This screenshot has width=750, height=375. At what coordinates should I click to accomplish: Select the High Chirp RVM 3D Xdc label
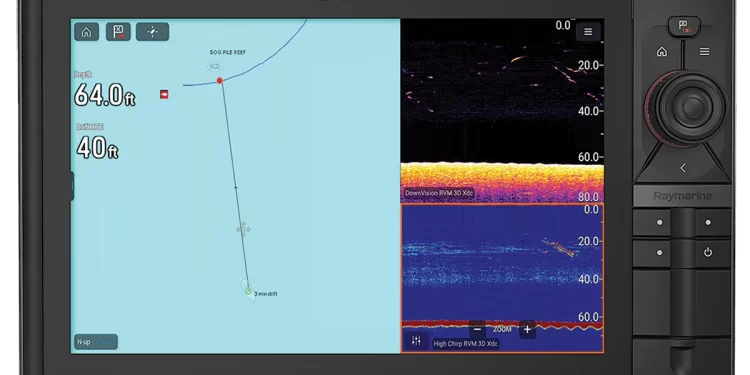pyautogui.click(x=465, y=343)
